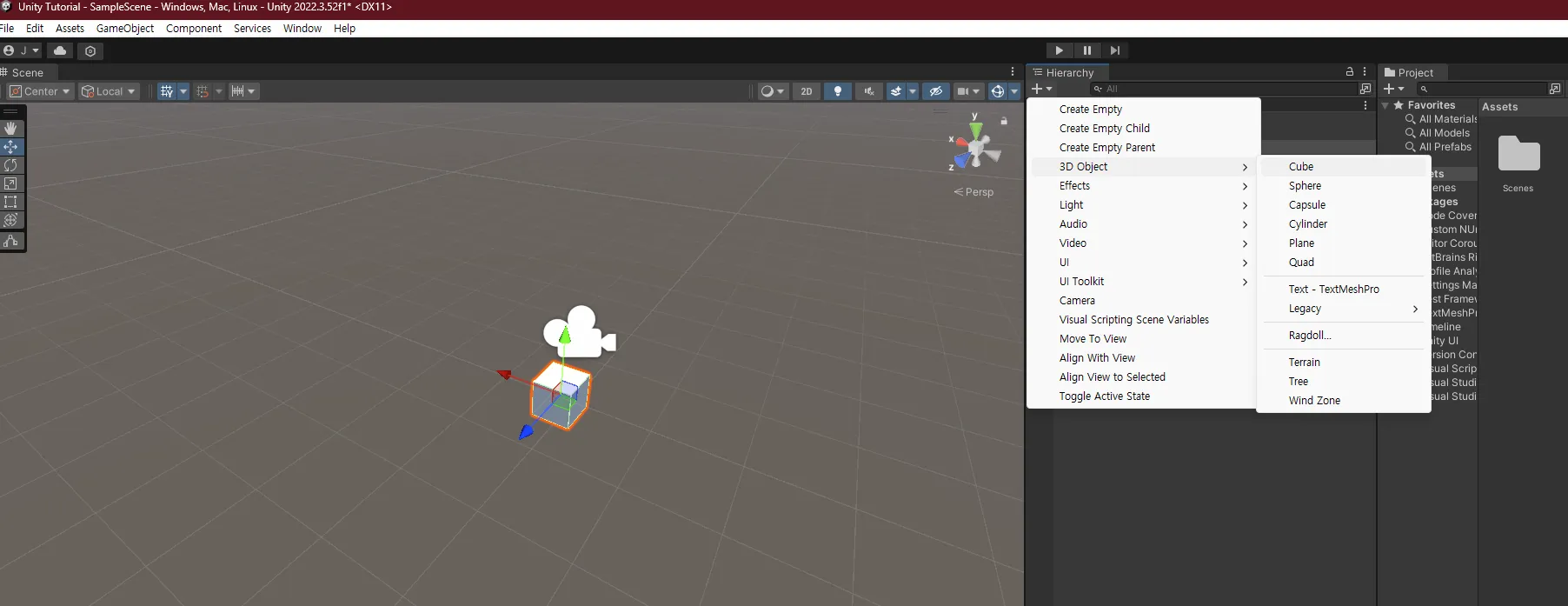
Task: Select Camera in create menu
Action: tap(1144, 300)
